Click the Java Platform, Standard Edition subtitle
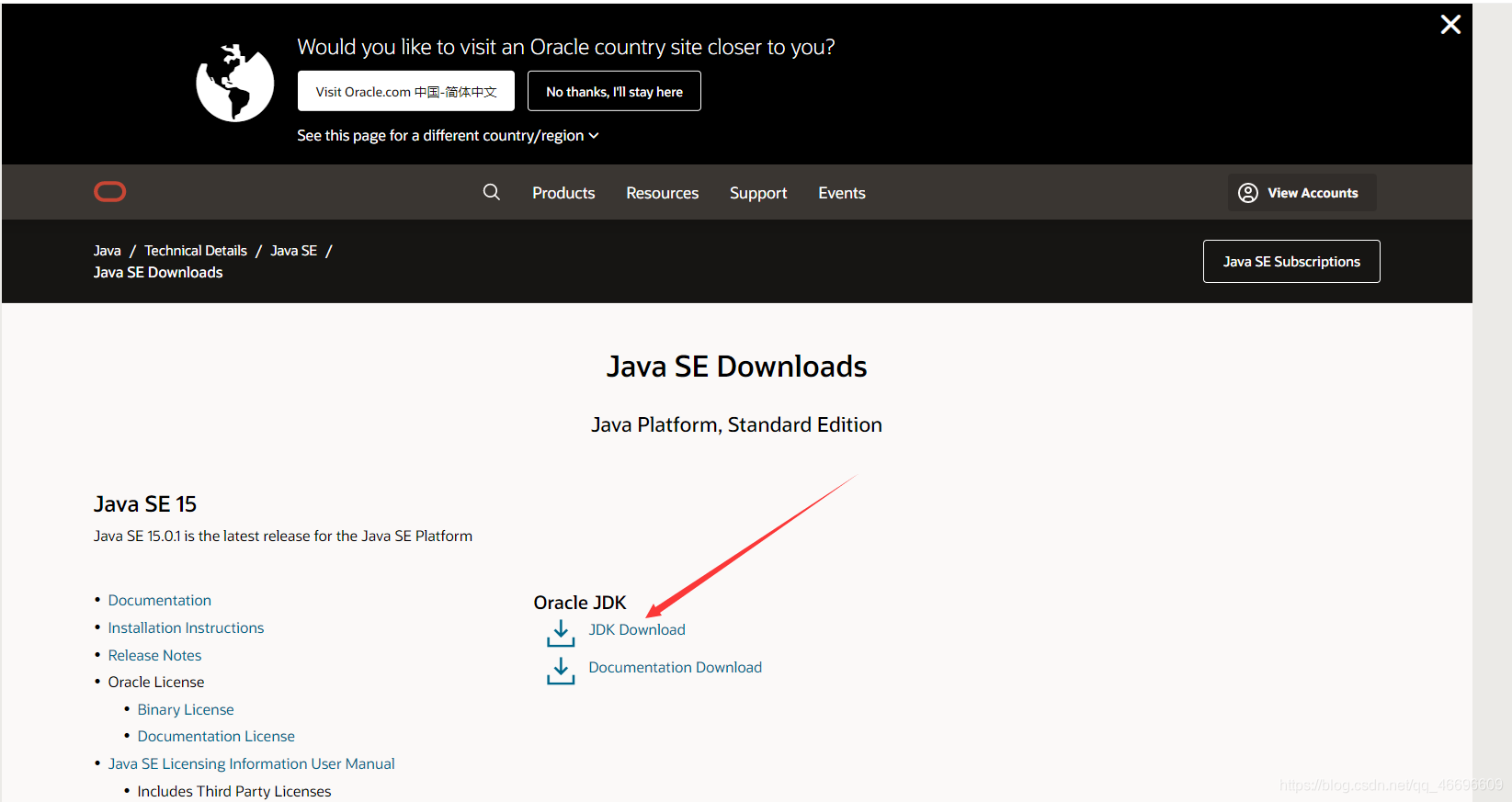The image size is (1512, 802). pyautogui.click(x=736, y=424)
